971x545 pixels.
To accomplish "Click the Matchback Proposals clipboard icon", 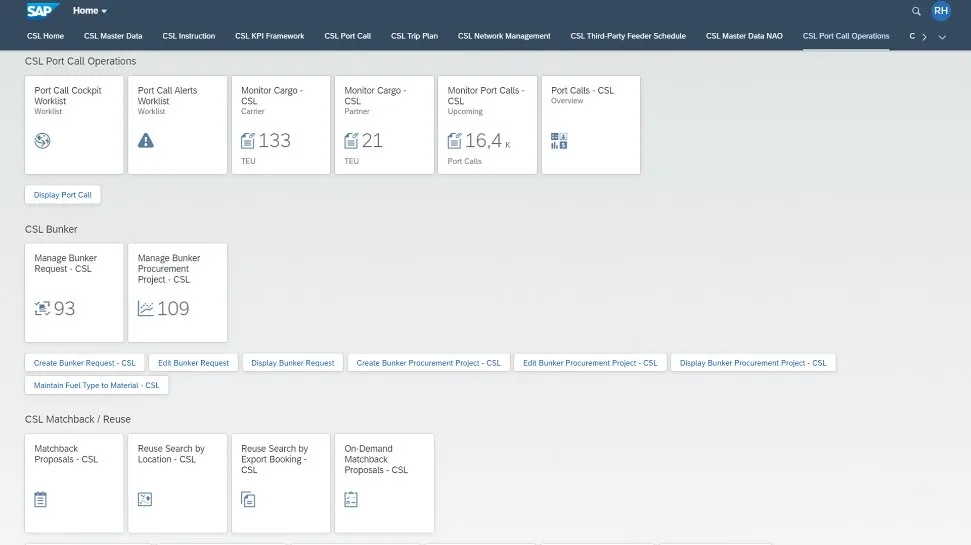I will 41,499.
